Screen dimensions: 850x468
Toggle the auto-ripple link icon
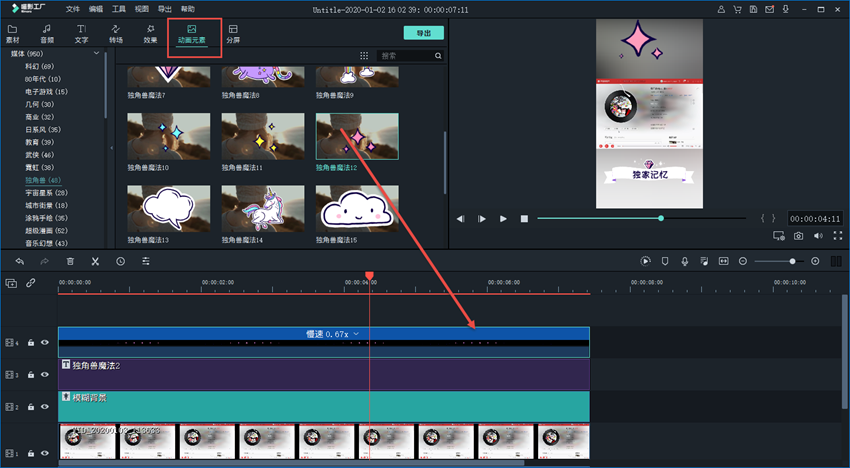coord(31,283)
